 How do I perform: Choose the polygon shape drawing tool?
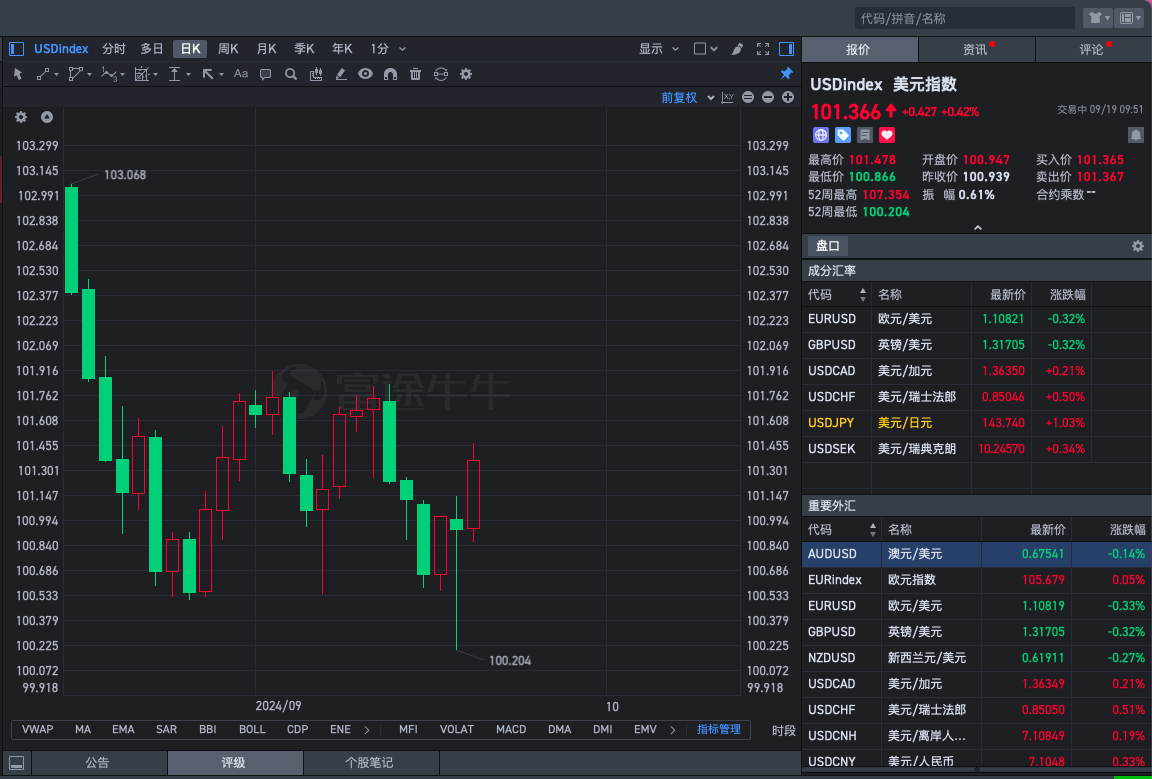pos(75,73)
